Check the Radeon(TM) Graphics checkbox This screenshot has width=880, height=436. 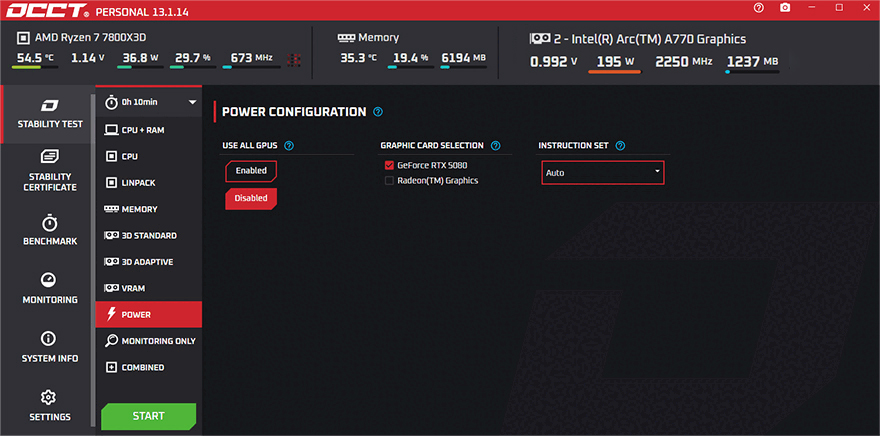coord(389,181)
